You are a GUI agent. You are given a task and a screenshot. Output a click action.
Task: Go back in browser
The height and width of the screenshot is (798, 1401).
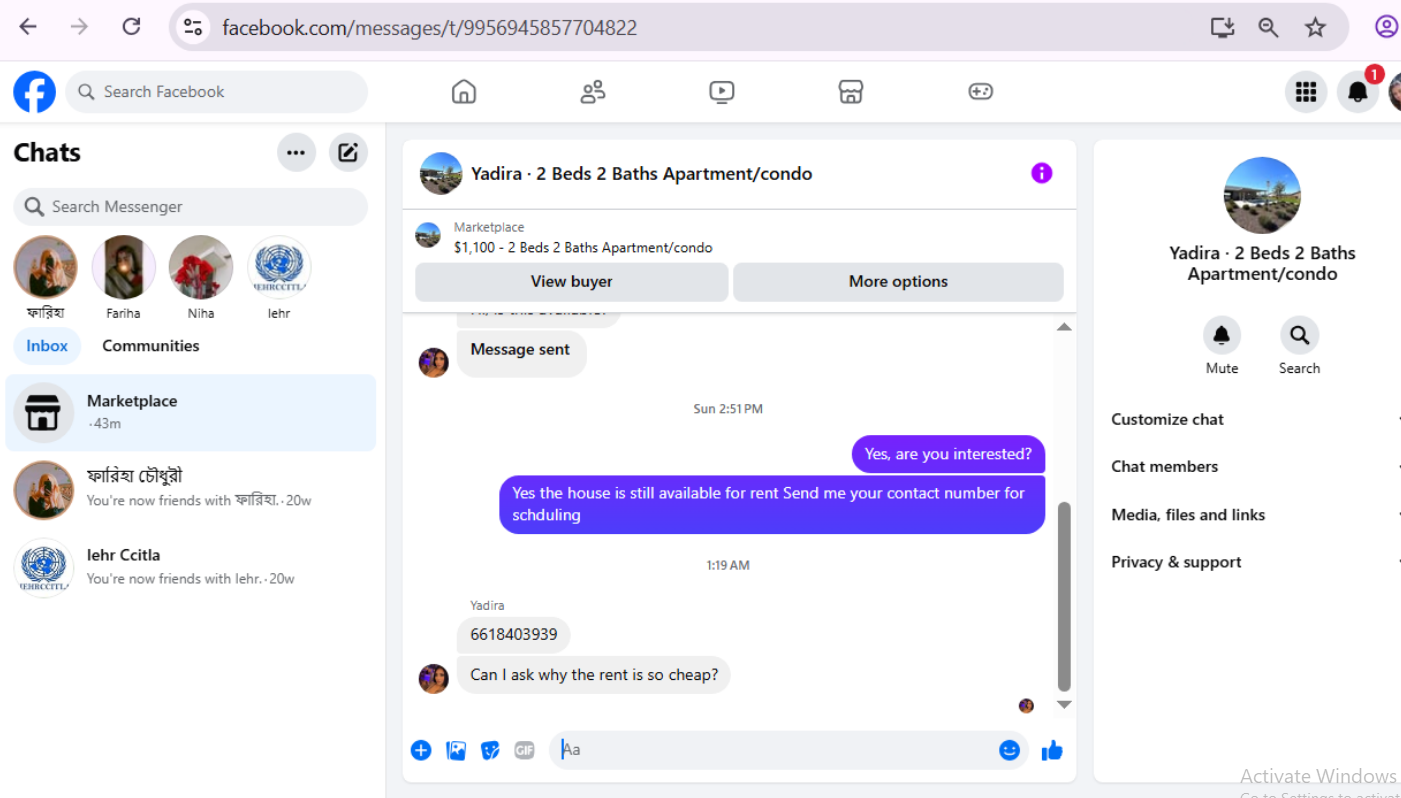28,27
